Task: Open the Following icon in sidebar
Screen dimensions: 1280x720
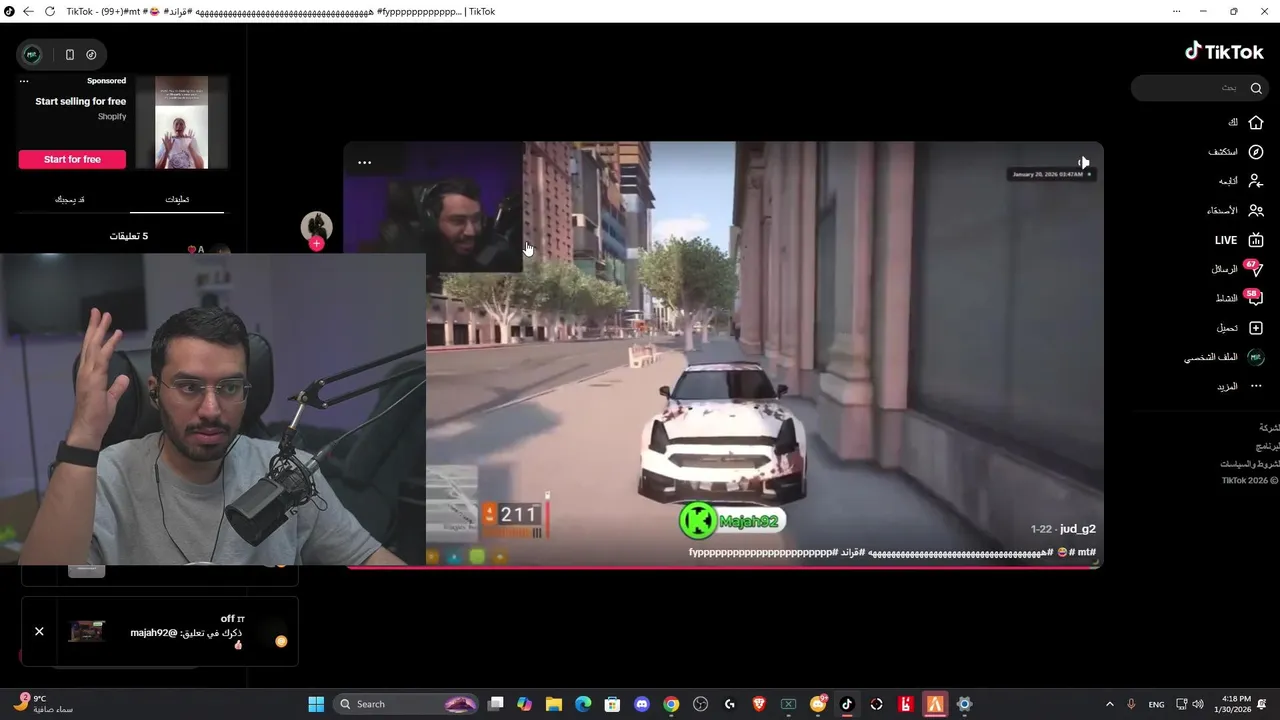Action: 1256,181
